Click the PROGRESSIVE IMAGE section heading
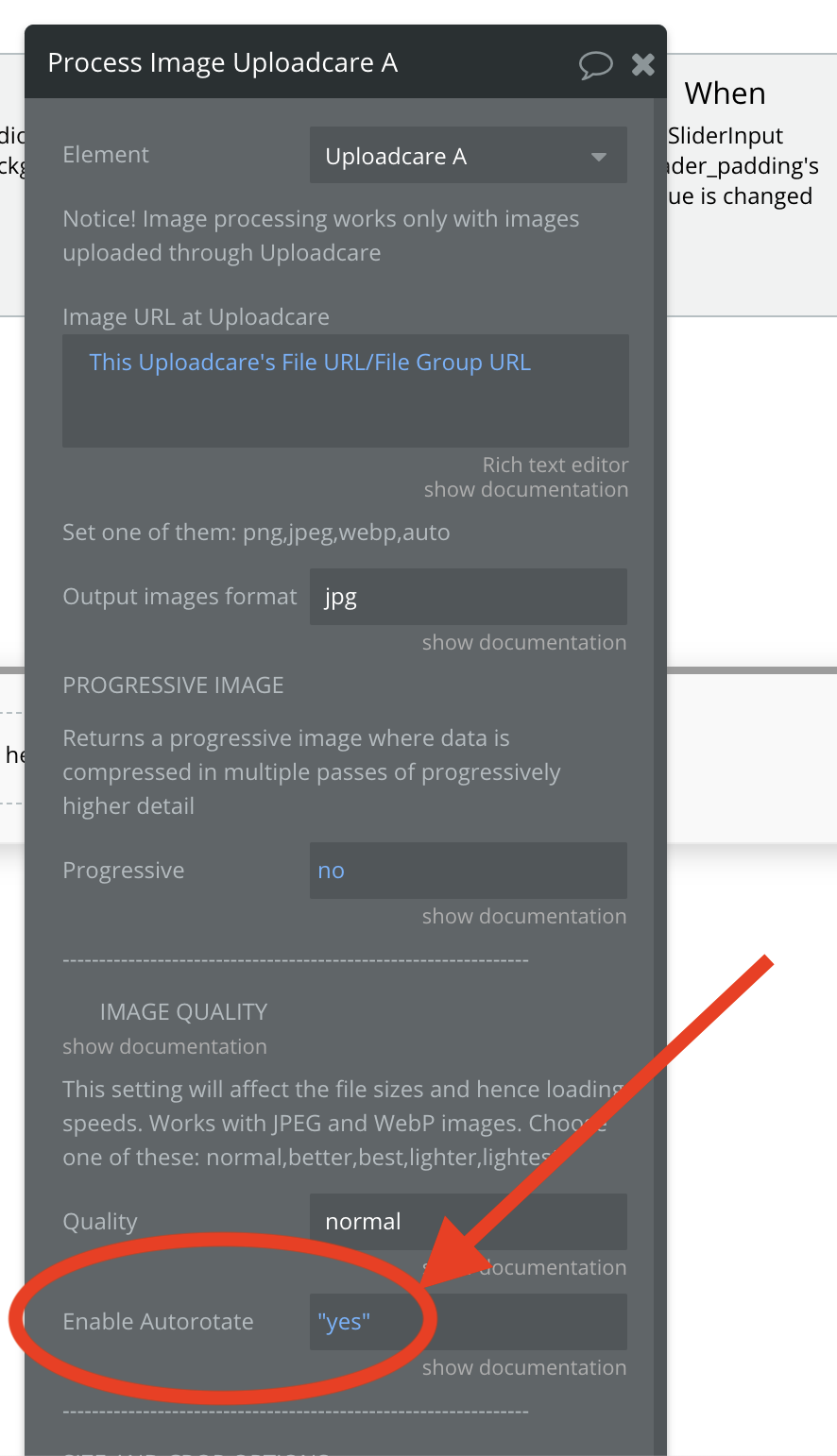Viewport: 837px width, 1456px height. [x=173, y=686]
